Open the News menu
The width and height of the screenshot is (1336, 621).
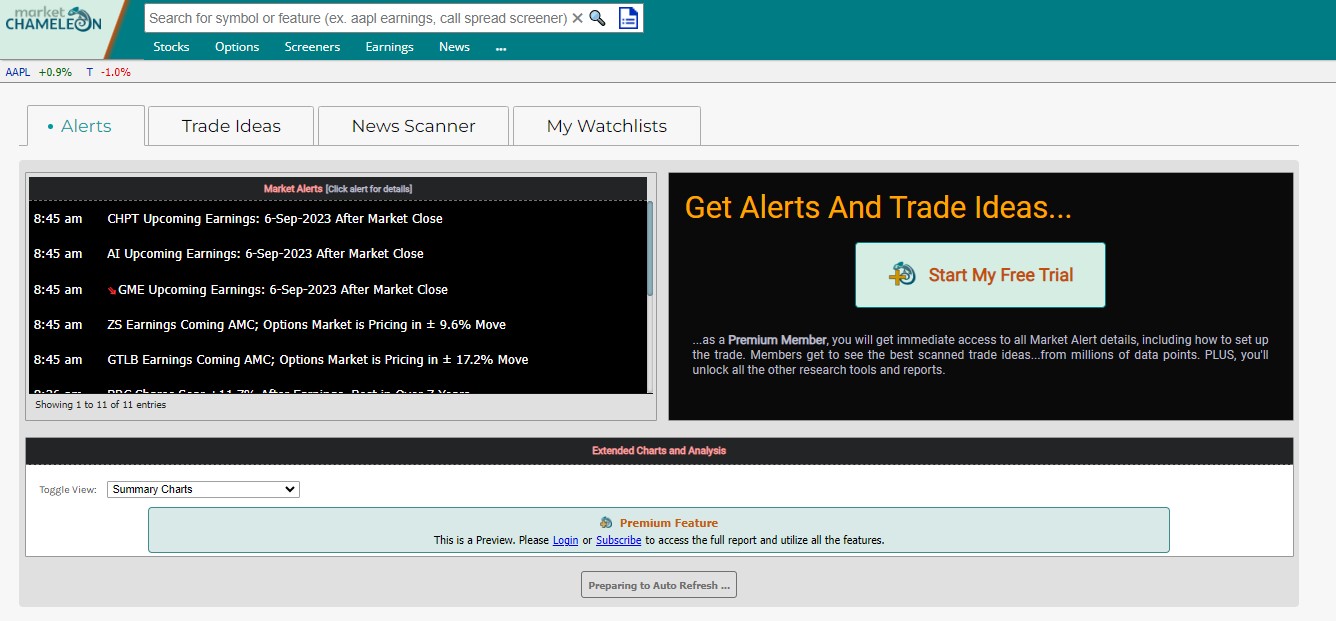(x=454, y=47)
